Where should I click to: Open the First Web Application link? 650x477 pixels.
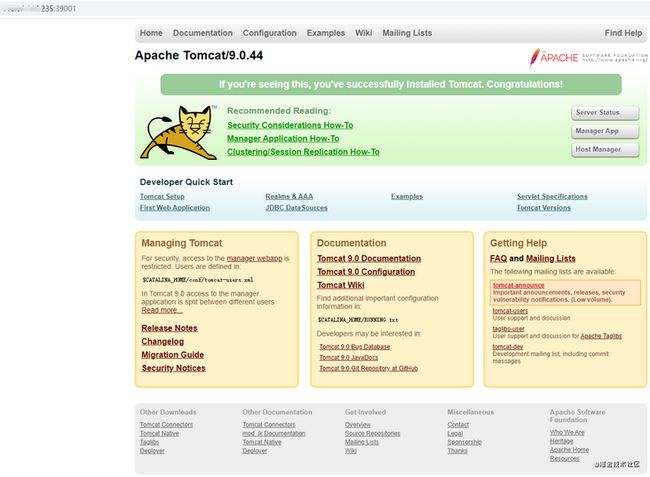175,208
